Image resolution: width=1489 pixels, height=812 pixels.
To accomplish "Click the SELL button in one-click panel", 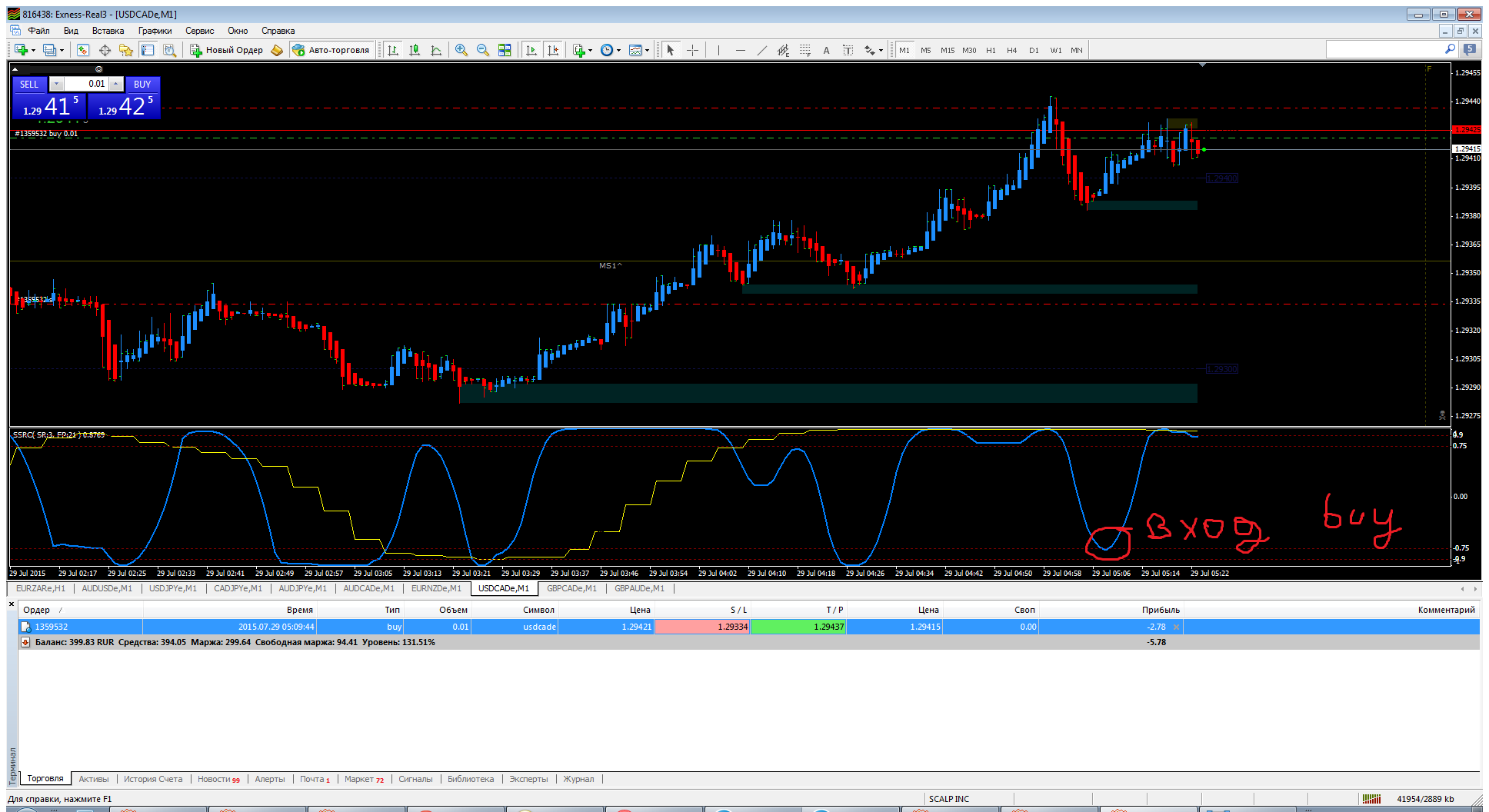I will (x=29, y=84).
